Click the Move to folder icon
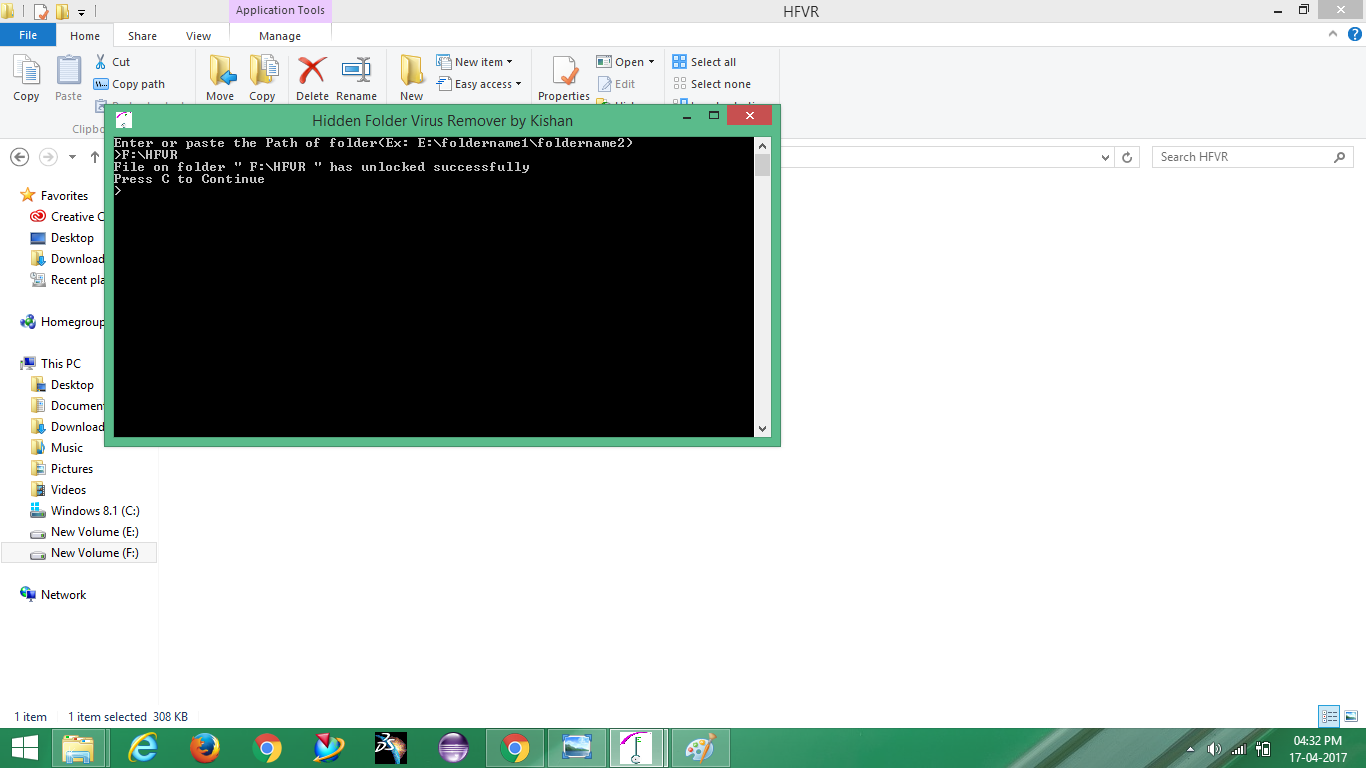Image resolution: width=1366 pixels, height=768 pixels. pyautogui.click(x=220, y=71)
